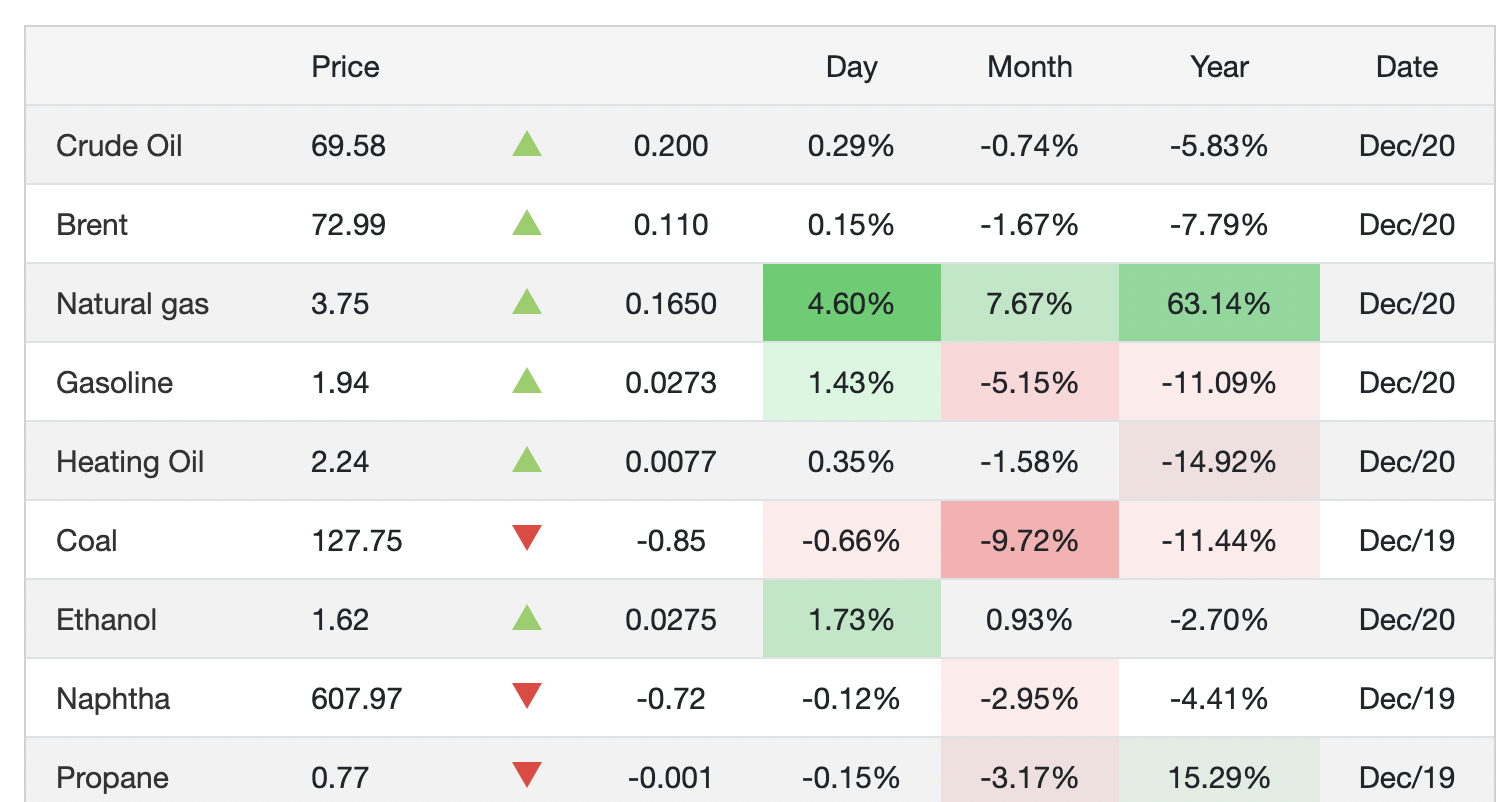Sort by the Month column header

coord(1030,67)
